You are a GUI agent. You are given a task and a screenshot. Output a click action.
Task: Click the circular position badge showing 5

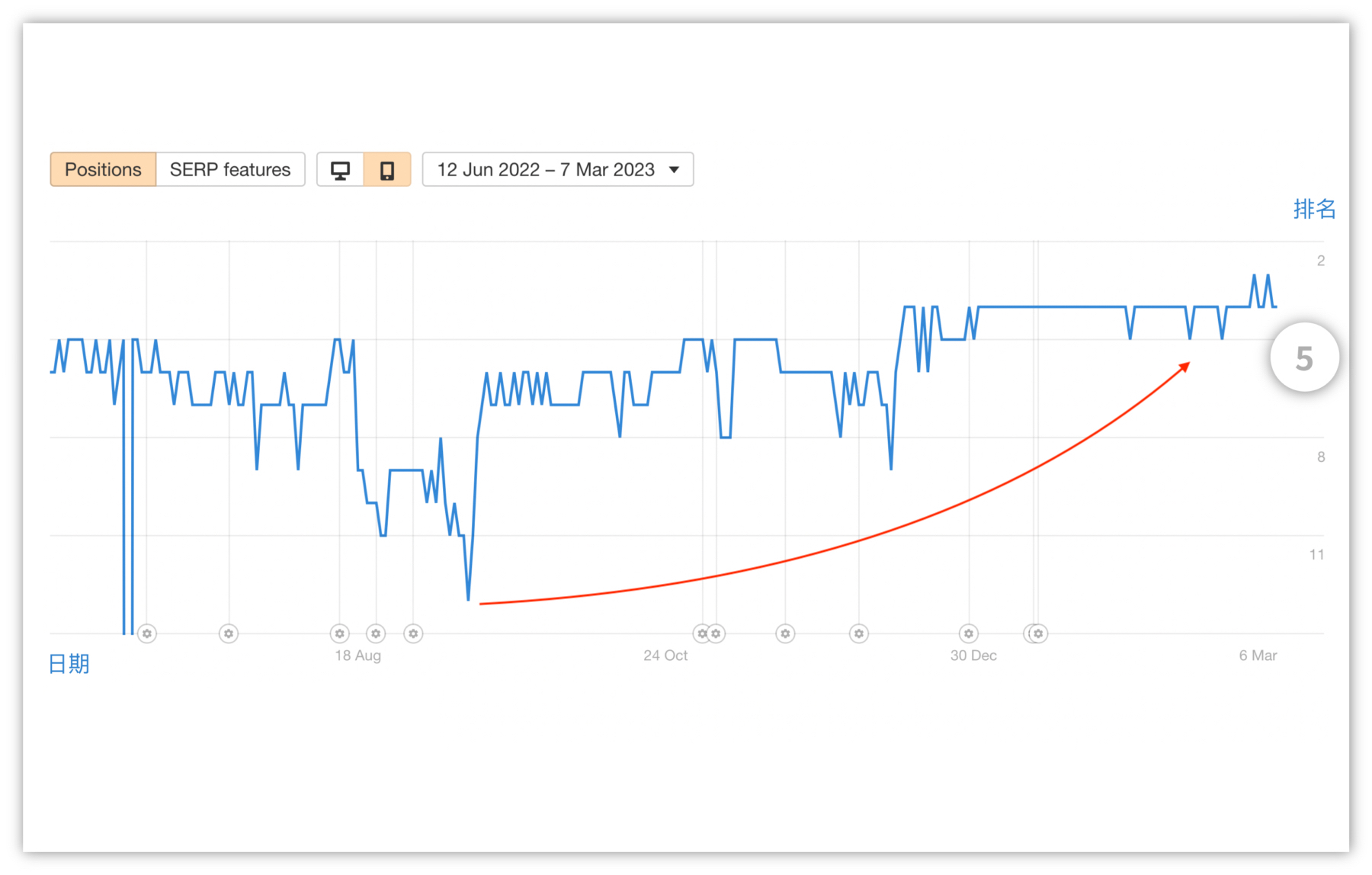tap(1304, 357)
